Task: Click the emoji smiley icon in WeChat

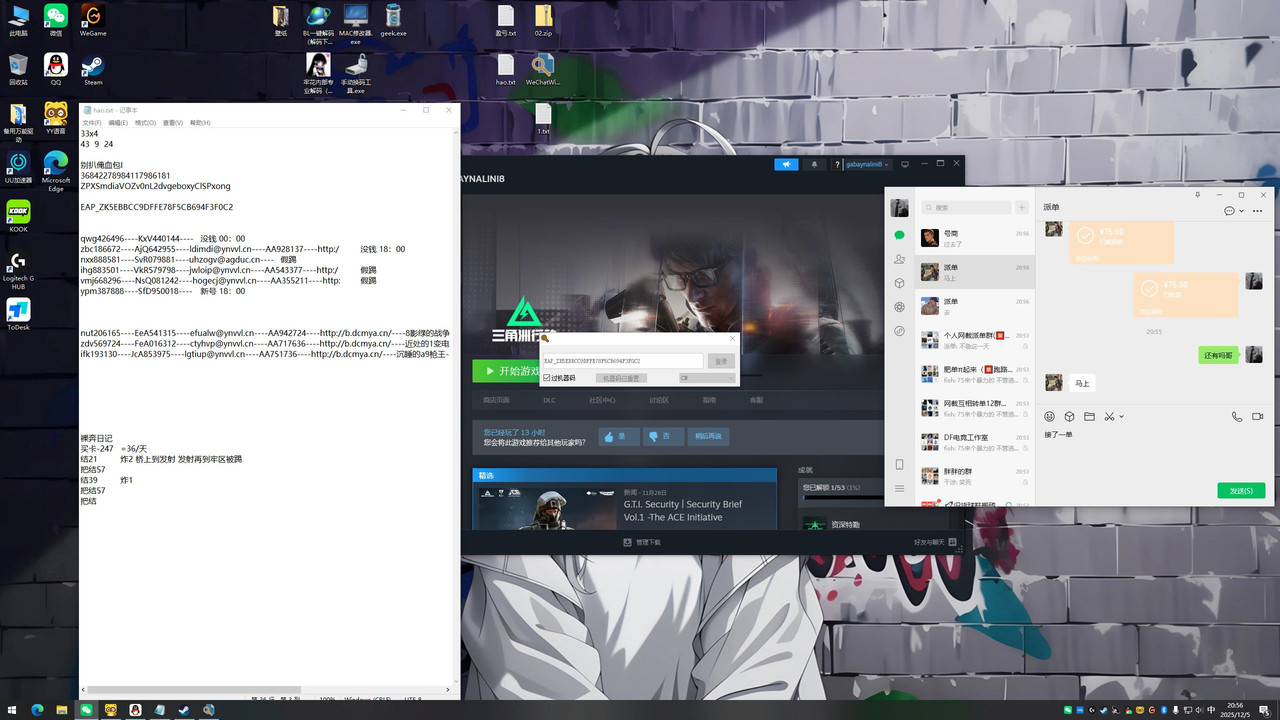Action: click(x=1049, y=416)
